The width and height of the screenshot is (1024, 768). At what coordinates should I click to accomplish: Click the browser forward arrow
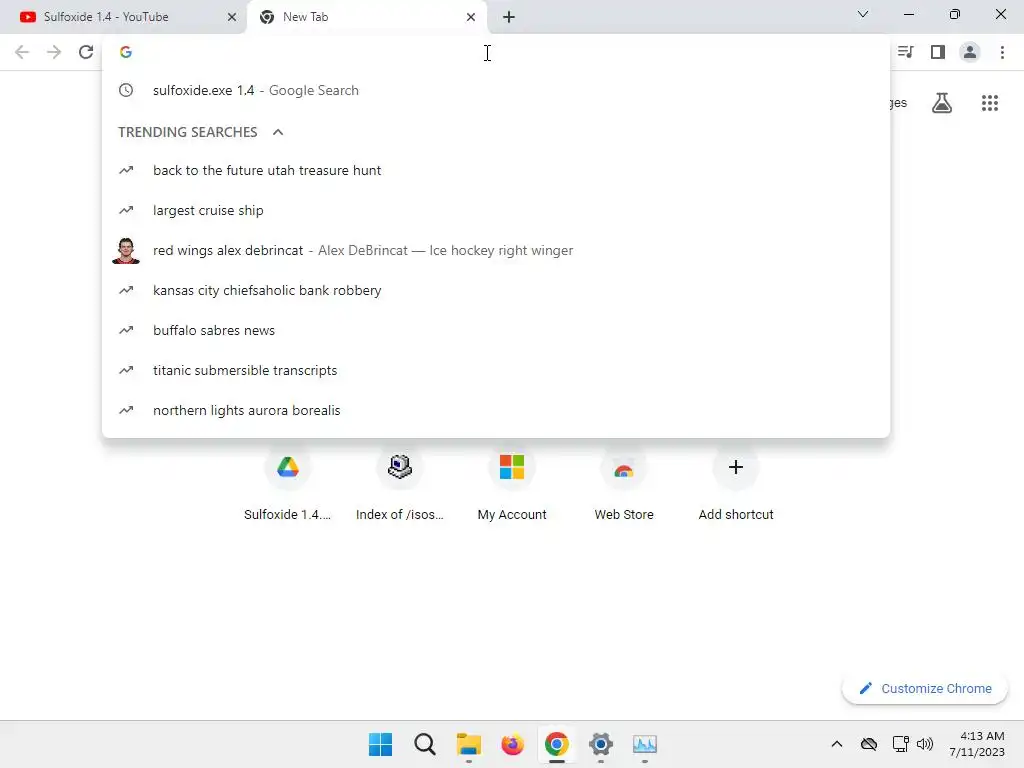54,52
